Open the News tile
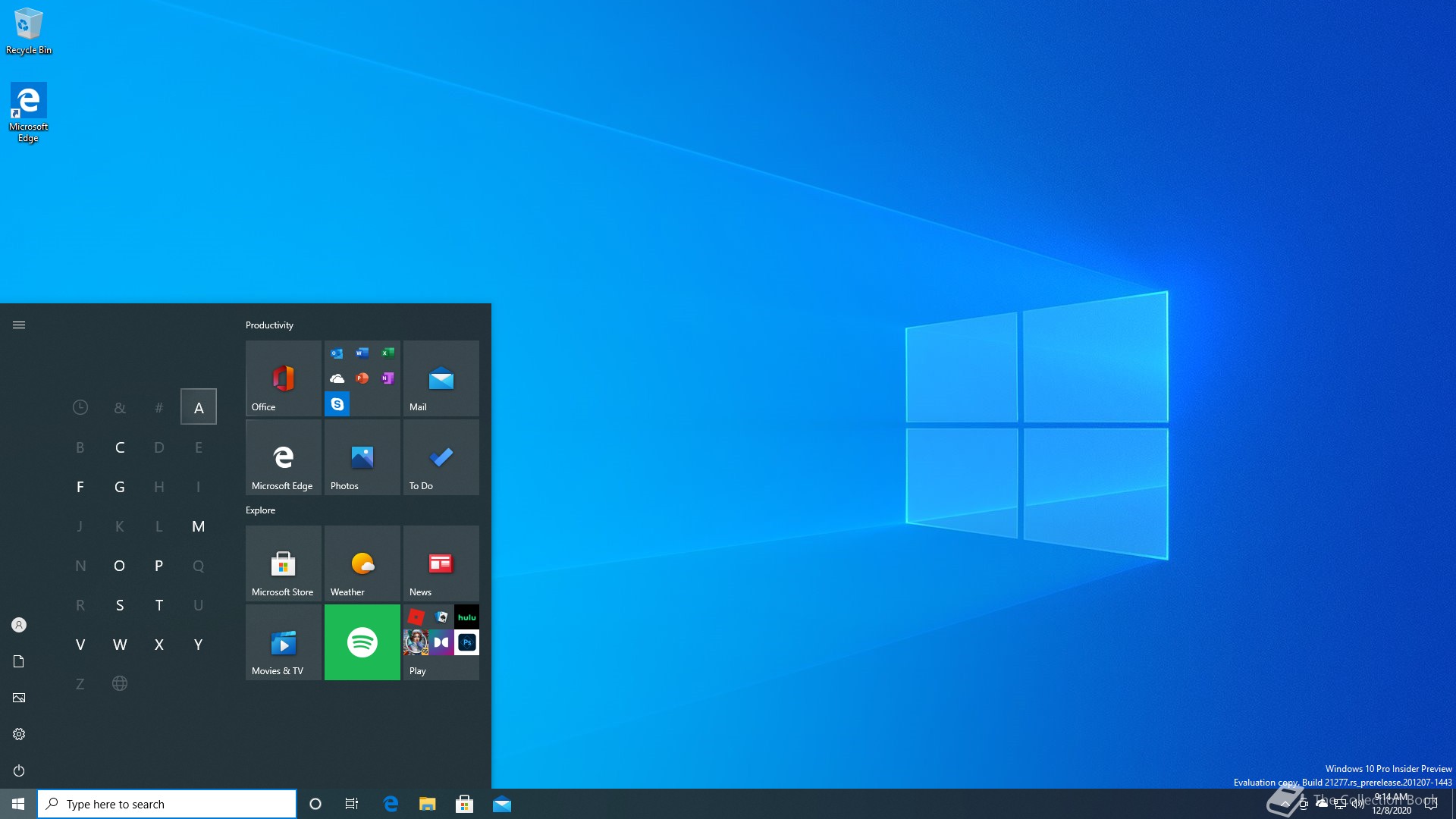1456x819 pixels. pyautogui.click(x=441, y=563)
